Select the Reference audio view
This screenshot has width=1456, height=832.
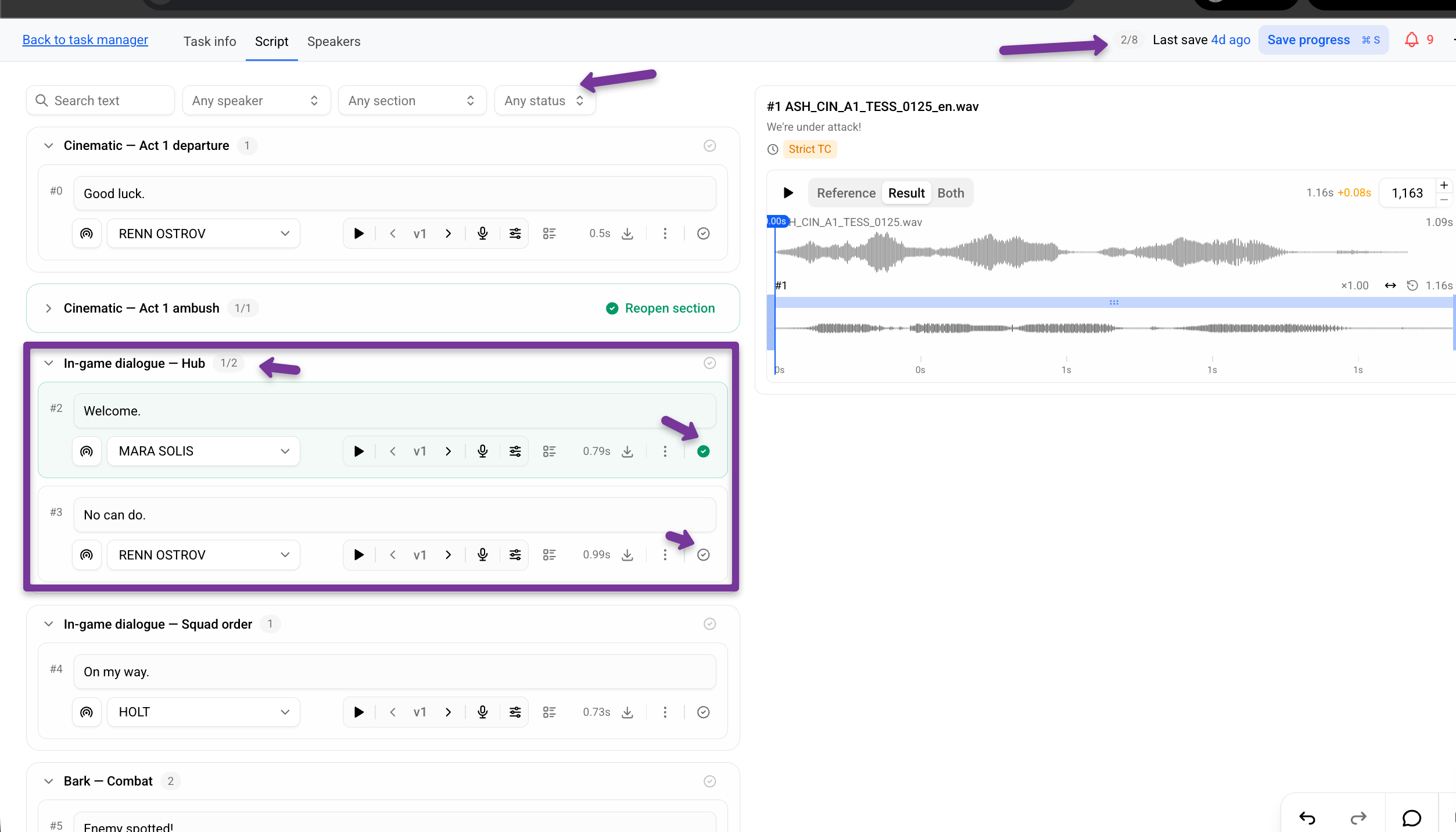pos(846,193)
